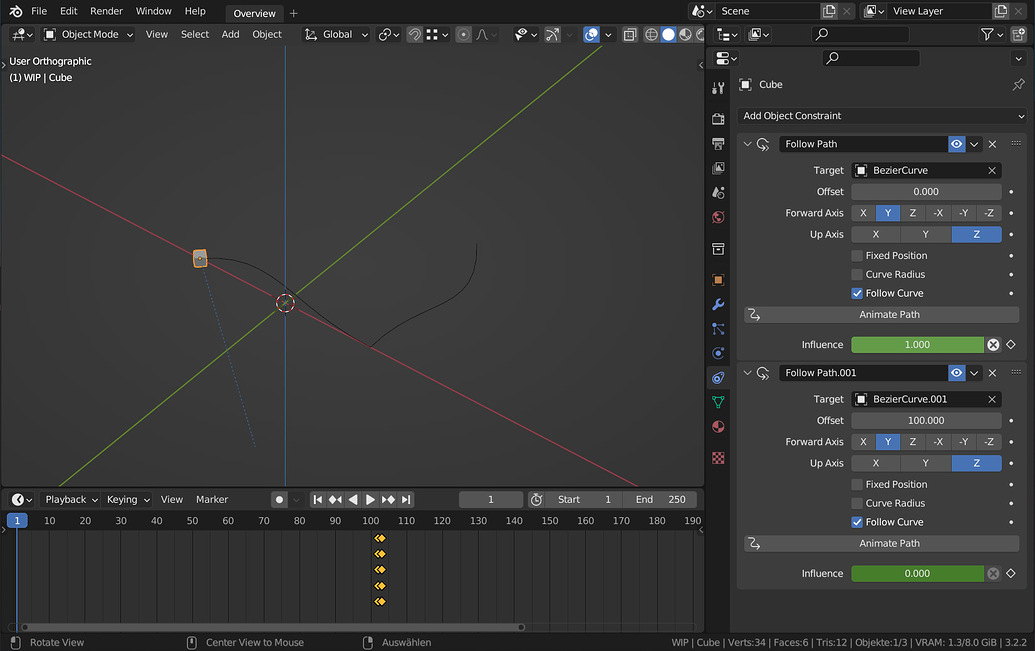Screen dimensions: 1035x651
Task: Open the Output properties tab
Action: pyautogui.click(x=718, y=143)
